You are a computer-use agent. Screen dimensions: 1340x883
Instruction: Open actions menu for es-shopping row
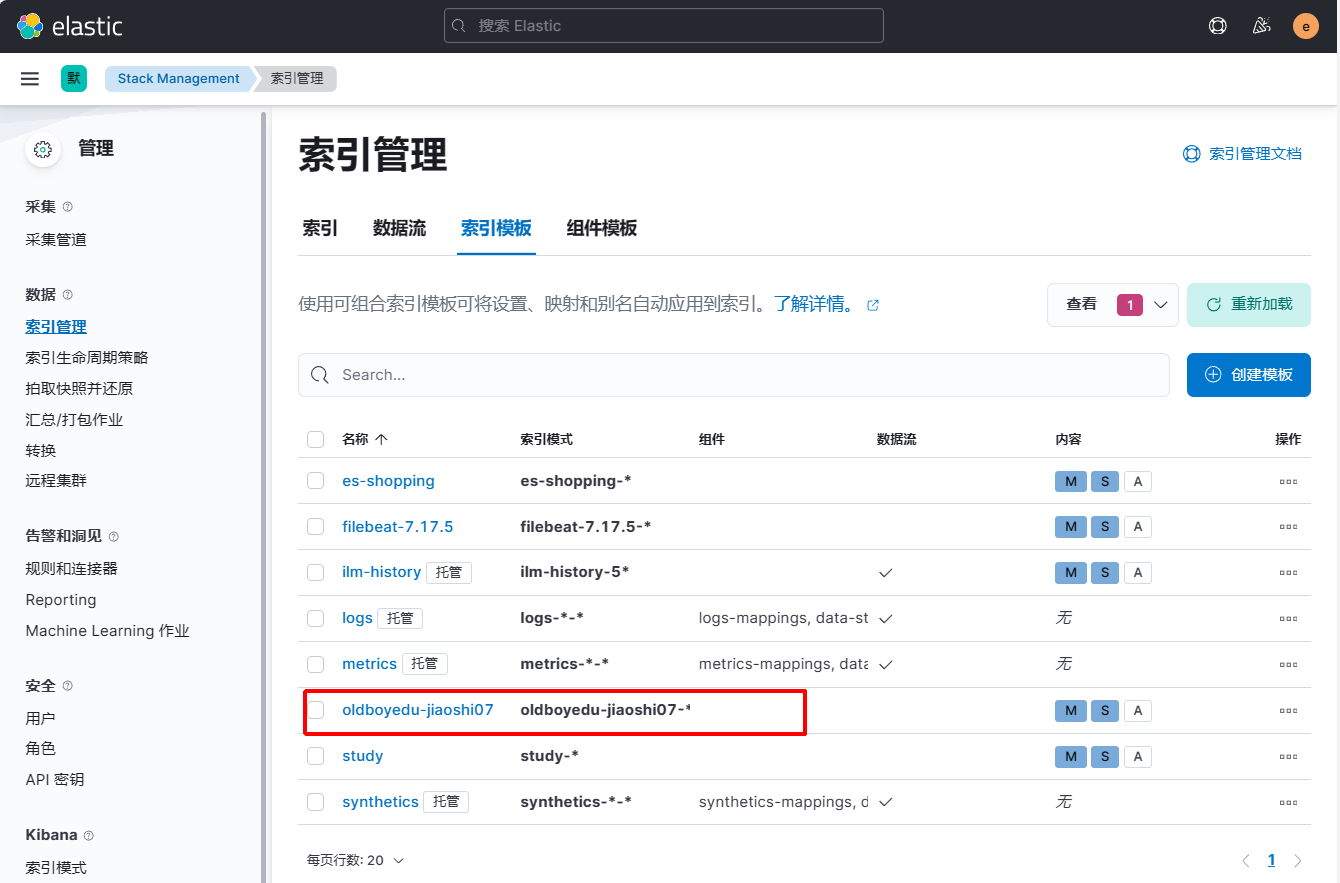coord(1288,481)
